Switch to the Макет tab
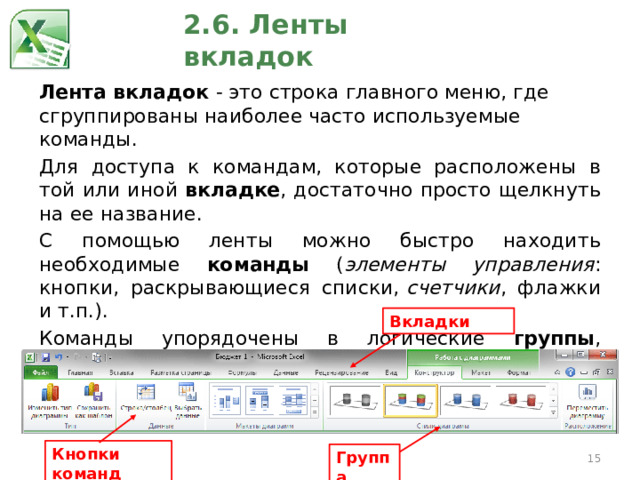This screenshot has height=480, width=640. (x=480, y=372)
